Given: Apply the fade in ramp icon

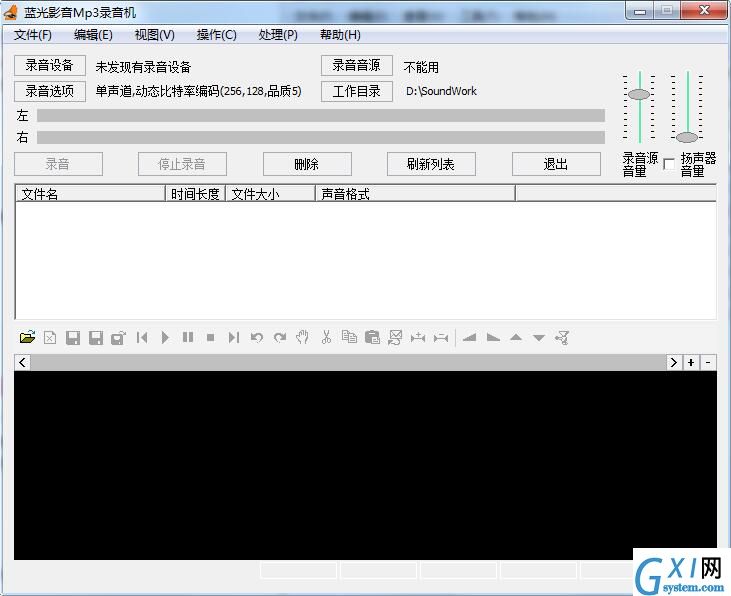Looking at the screenshot, I should pos(469,337).
